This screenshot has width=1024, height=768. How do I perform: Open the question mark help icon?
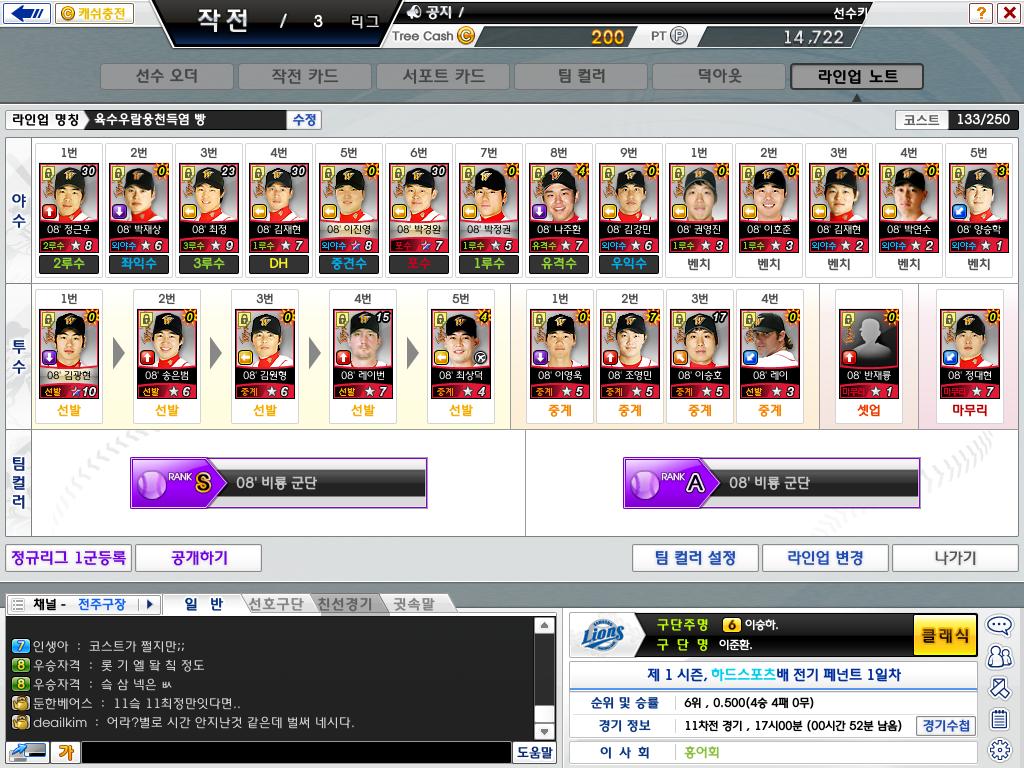click(980, 12)
